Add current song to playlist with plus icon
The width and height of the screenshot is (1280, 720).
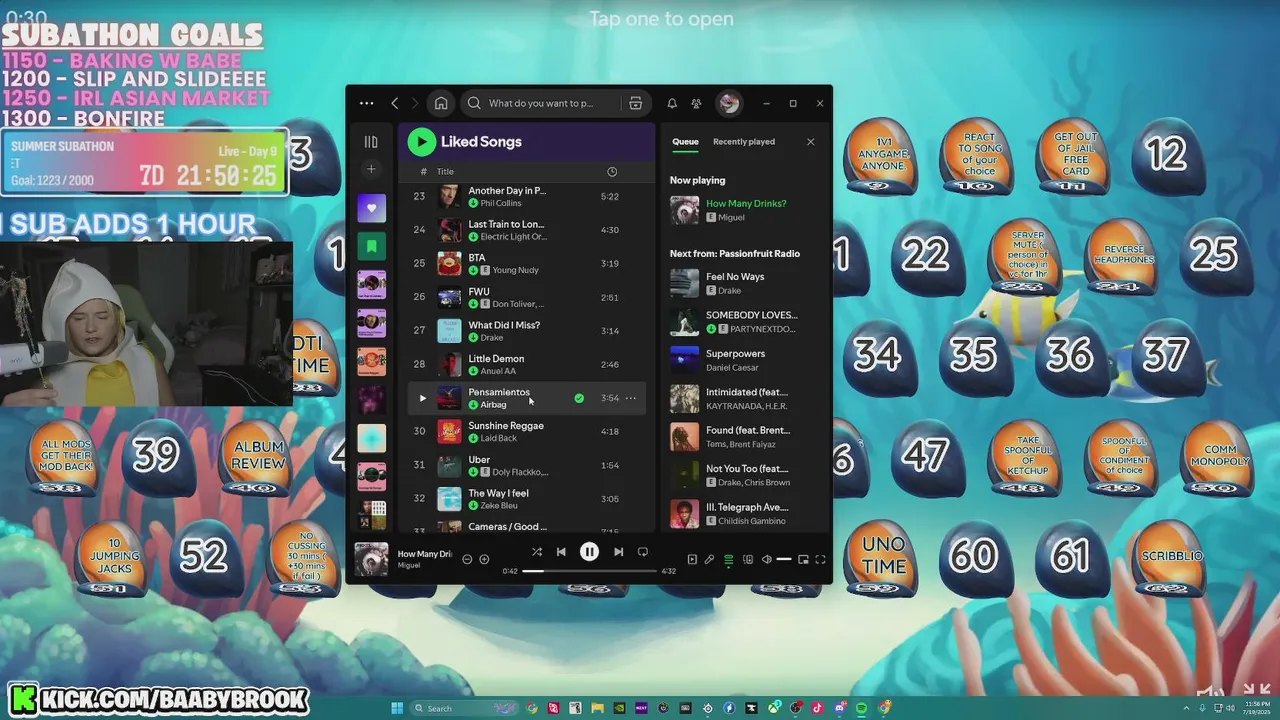[484, 559]
